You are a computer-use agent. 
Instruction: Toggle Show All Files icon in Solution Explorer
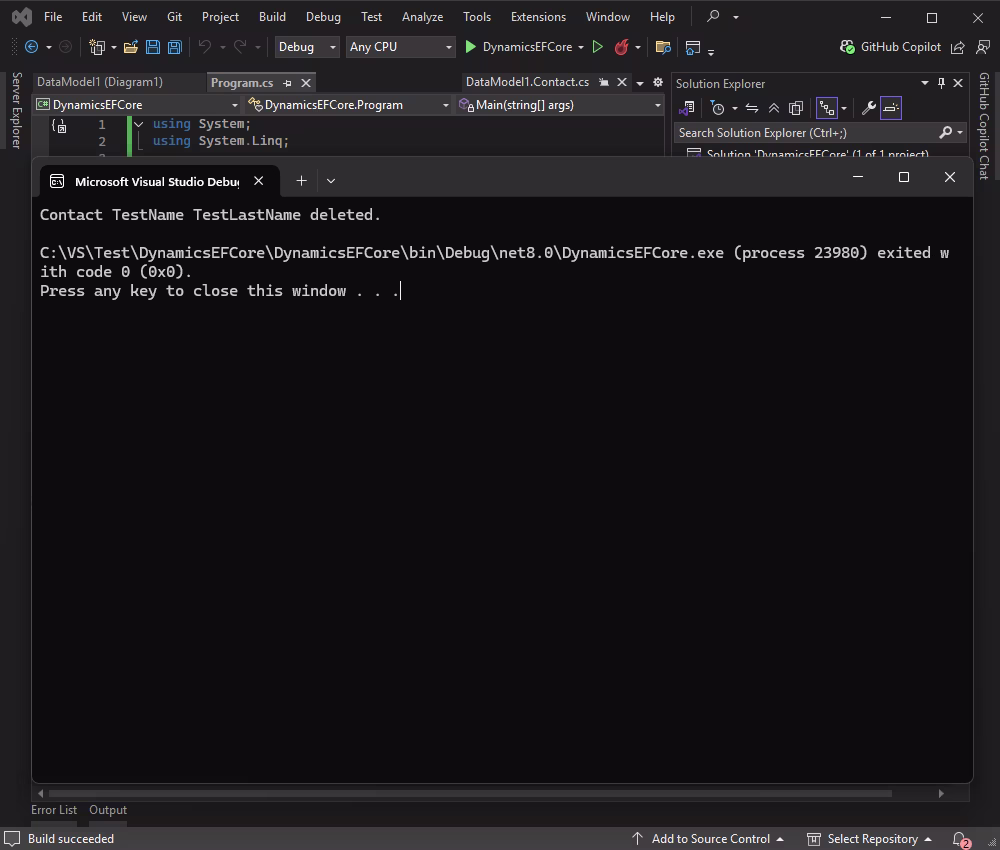pyautogui.click(x=795, y=108)
